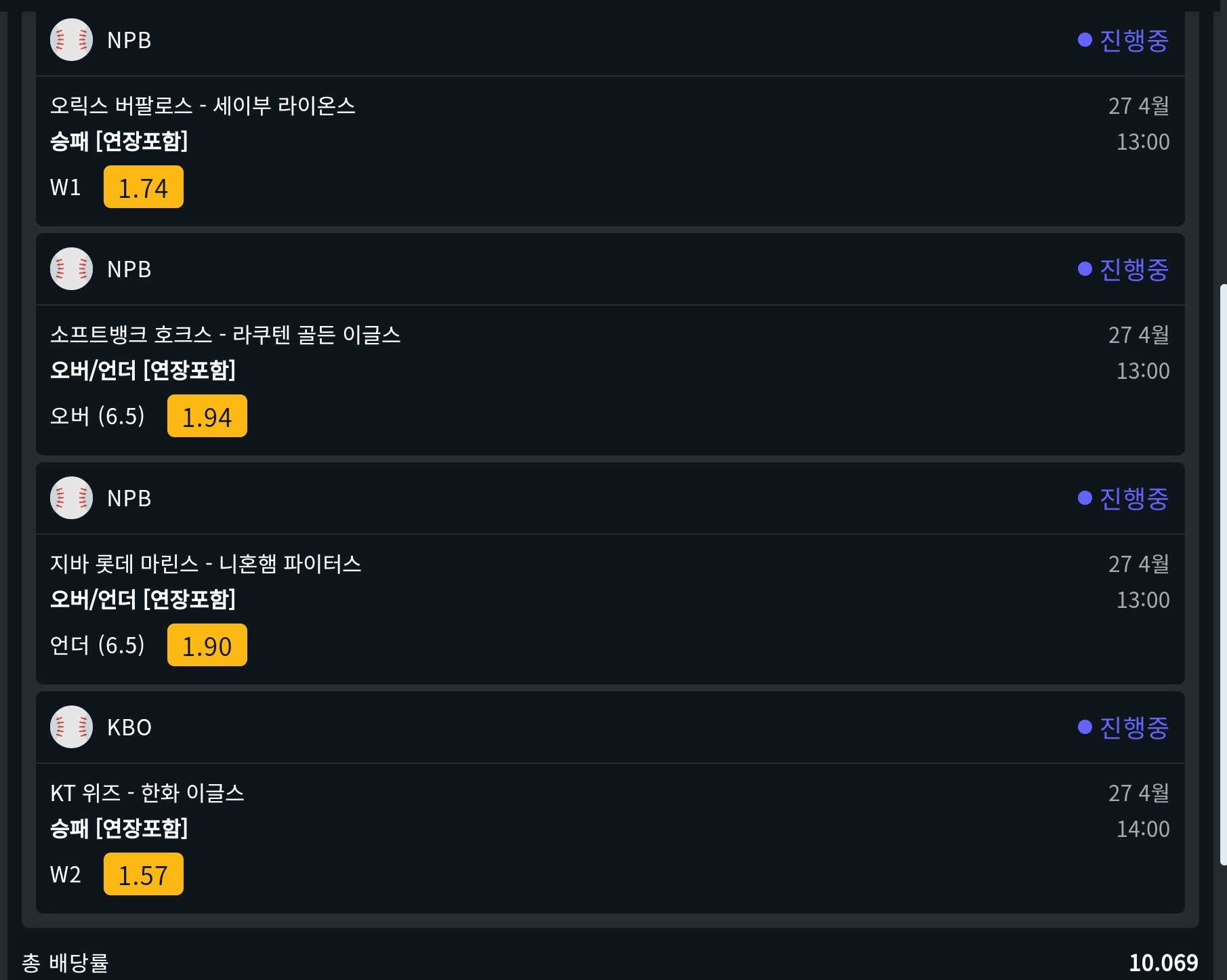1227x980 pixels.
Task: Click the total odds value 10.069
Action: click(x=1163, y=962)
